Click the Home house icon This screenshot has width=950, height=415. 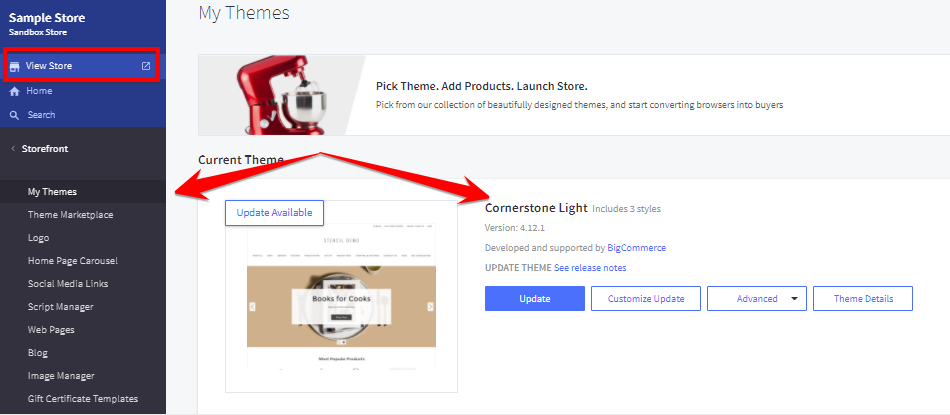point(15,91)
